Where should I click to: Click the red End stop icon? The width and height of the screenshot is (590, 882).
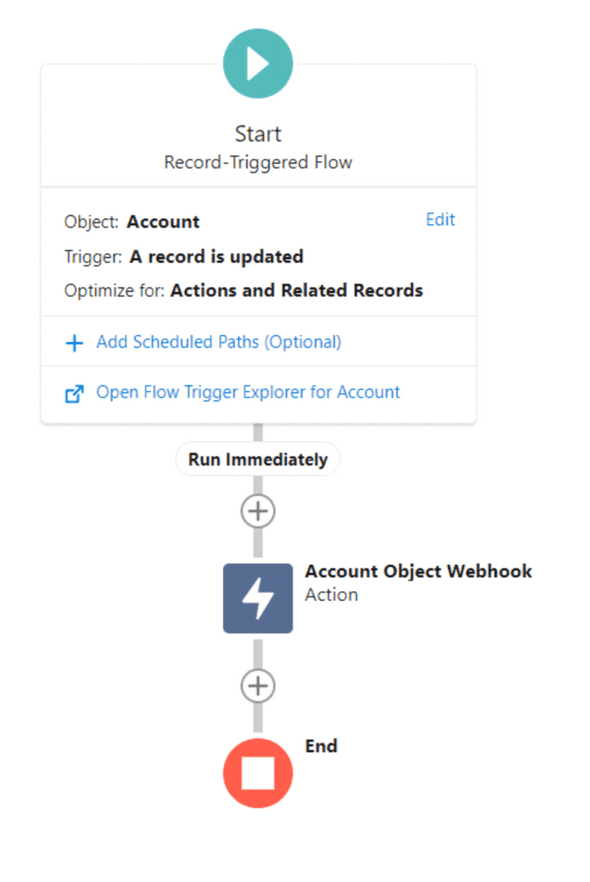[258, 773]
